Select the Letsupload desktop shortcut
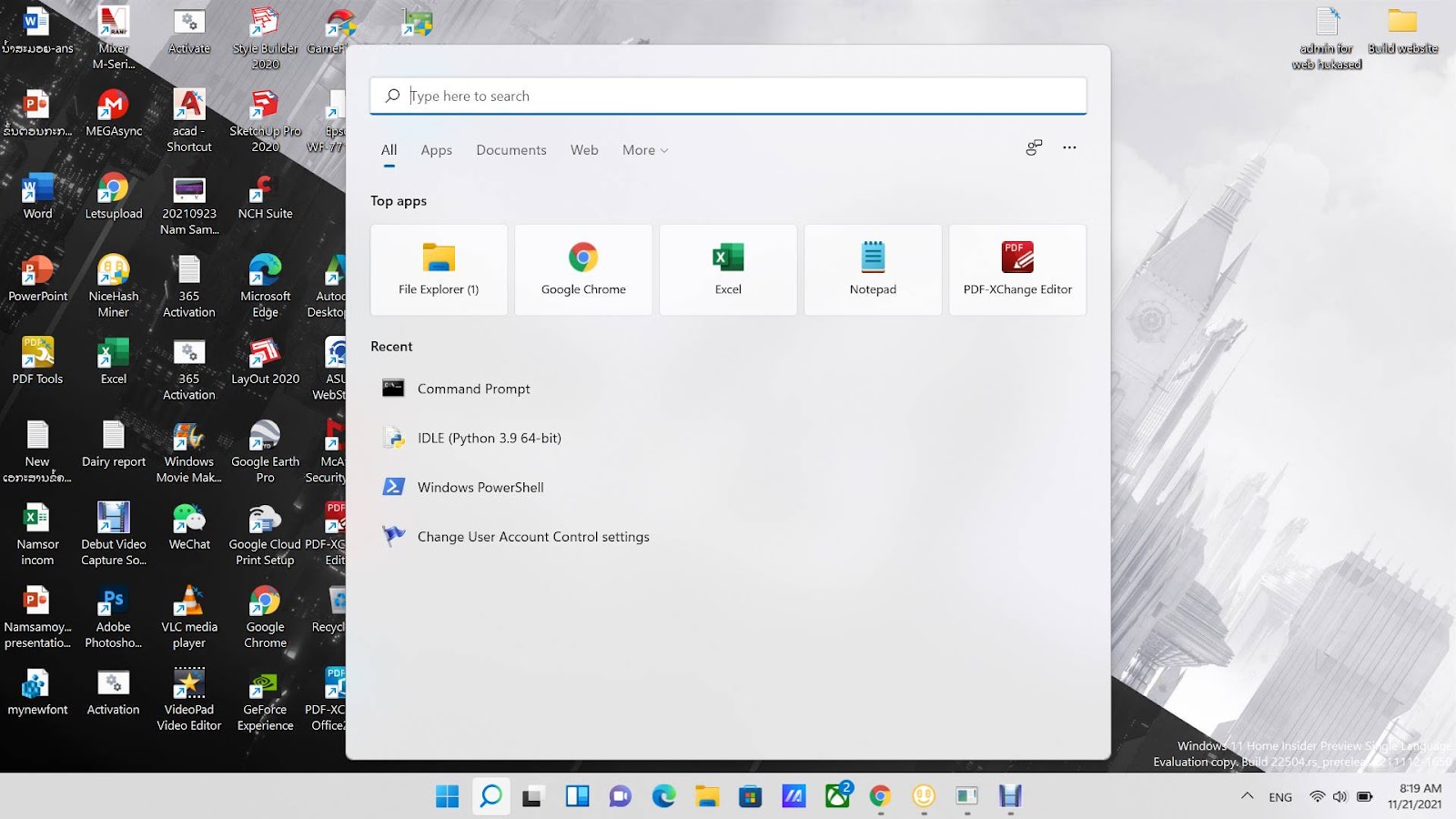This screenshot has height=819, width=1456. (114, 197)
